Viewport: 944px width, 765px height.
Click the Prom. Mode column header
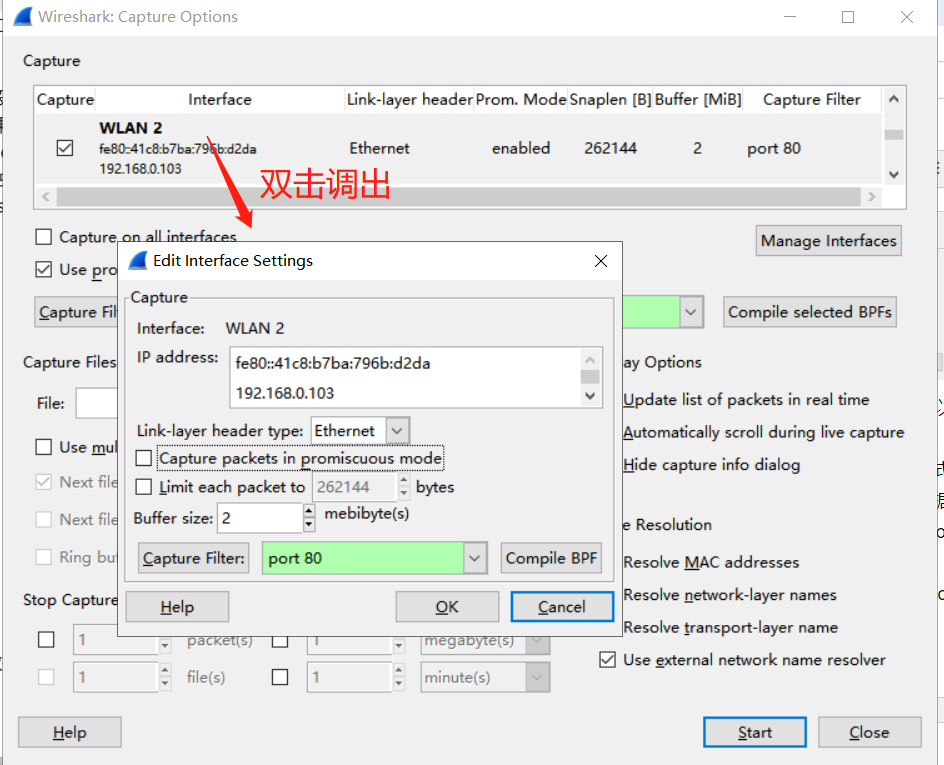pyautogui.click(x=521, y=99)
